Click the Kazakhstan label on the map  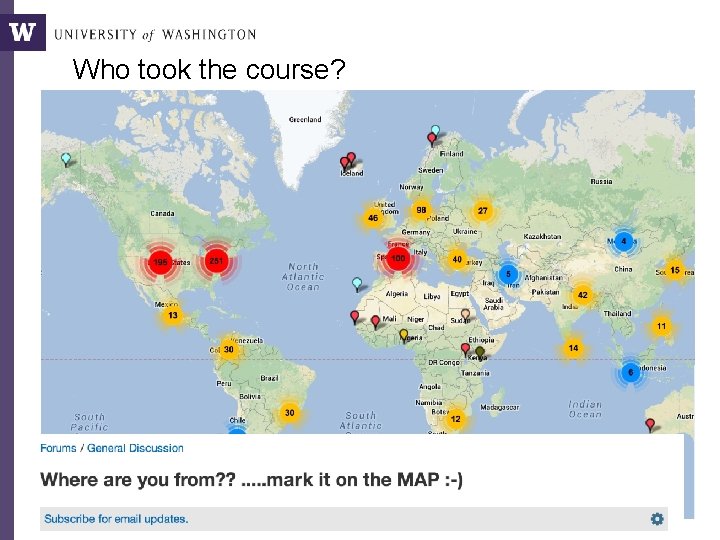tap(542, 236)
